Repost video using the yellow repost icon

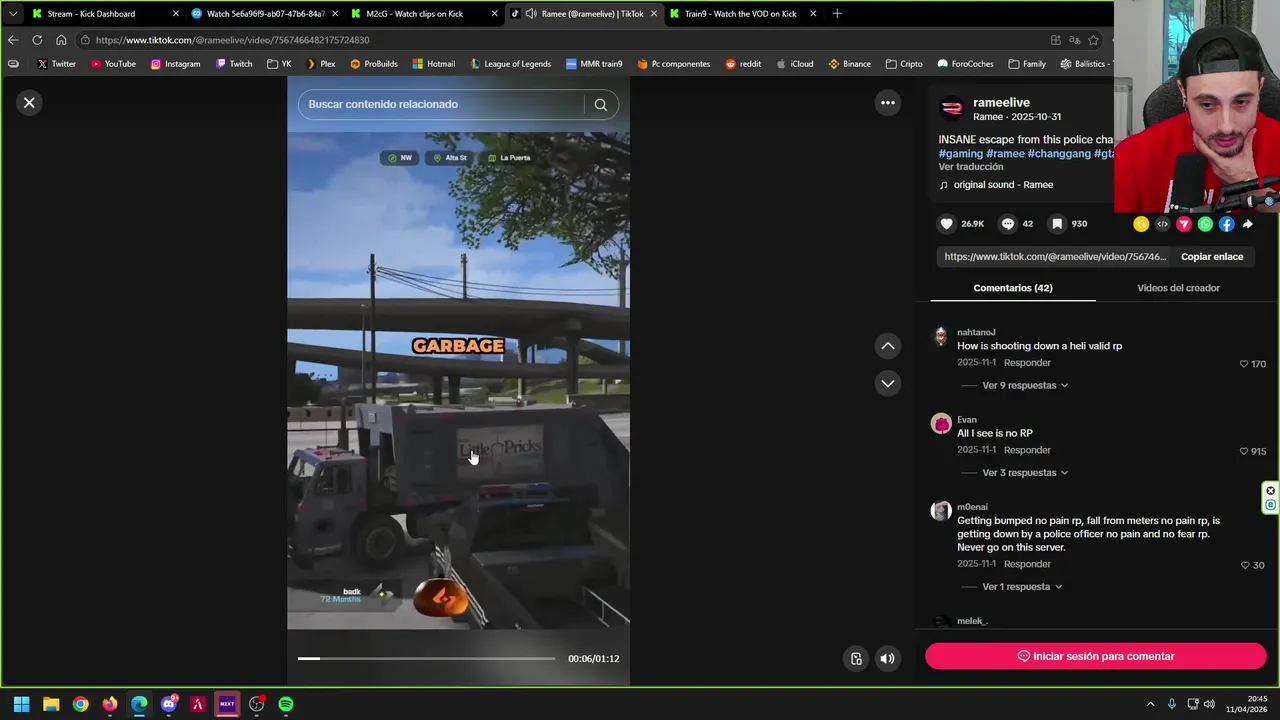[1141, 224]
